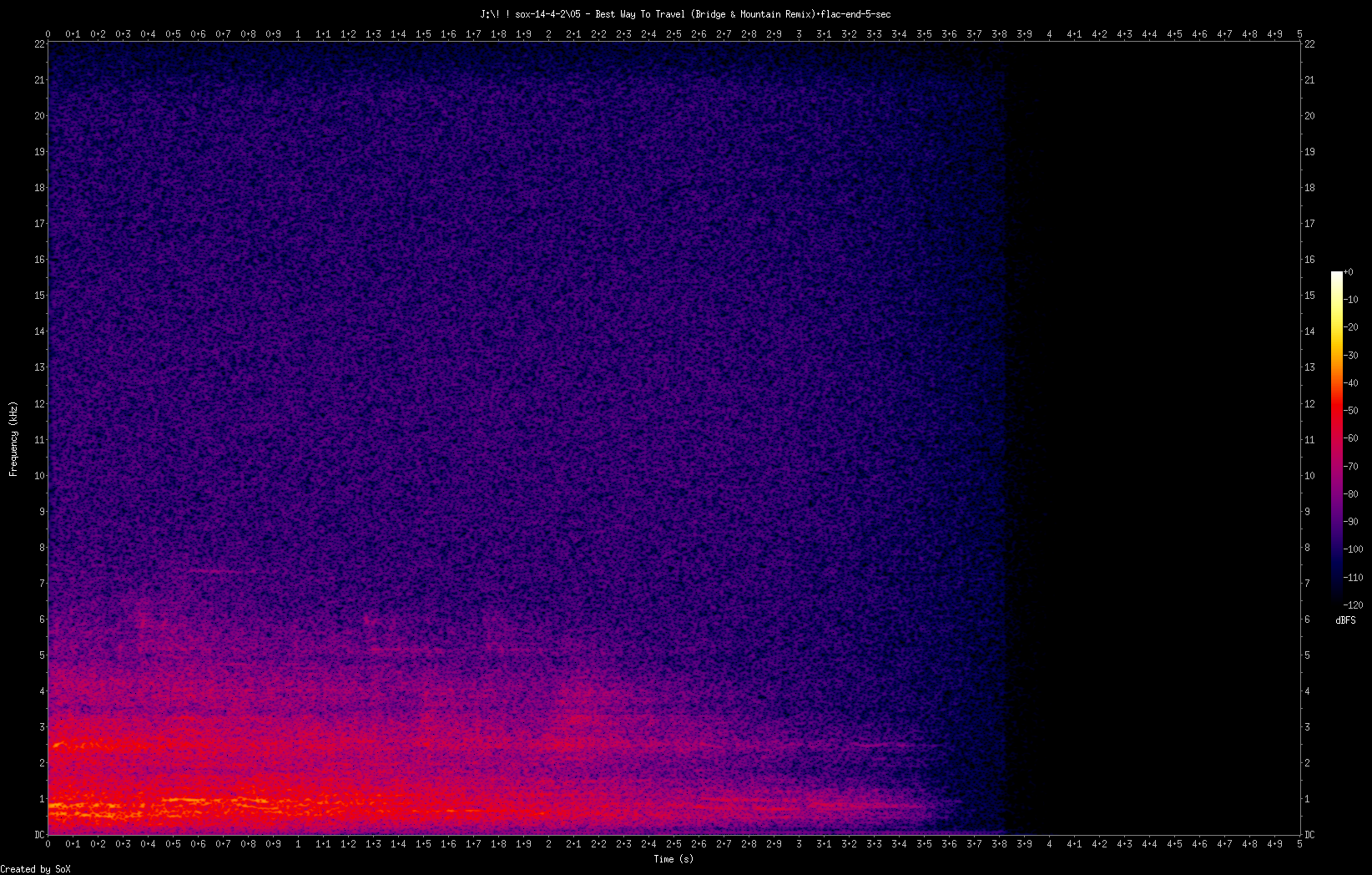Click the red harmonic band near 2.5 kHz
The width and height of the screenshot is (1372, 875).
[125, 746]
